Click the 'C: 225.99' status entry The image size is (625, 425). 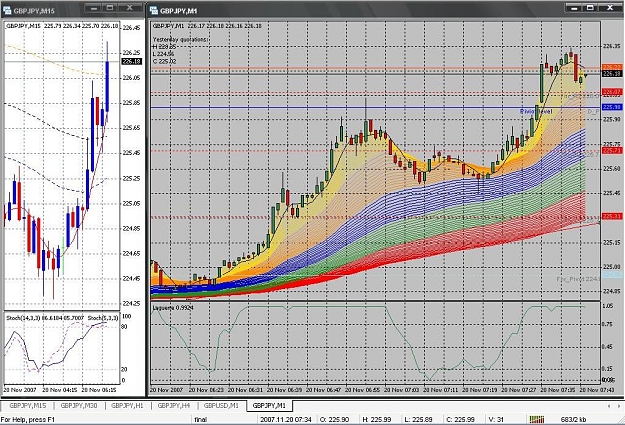coord(461,419)
